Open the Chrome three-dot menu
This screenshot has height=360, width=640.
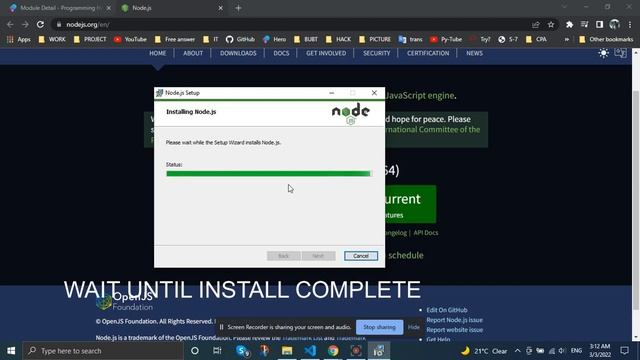point(630,24)
